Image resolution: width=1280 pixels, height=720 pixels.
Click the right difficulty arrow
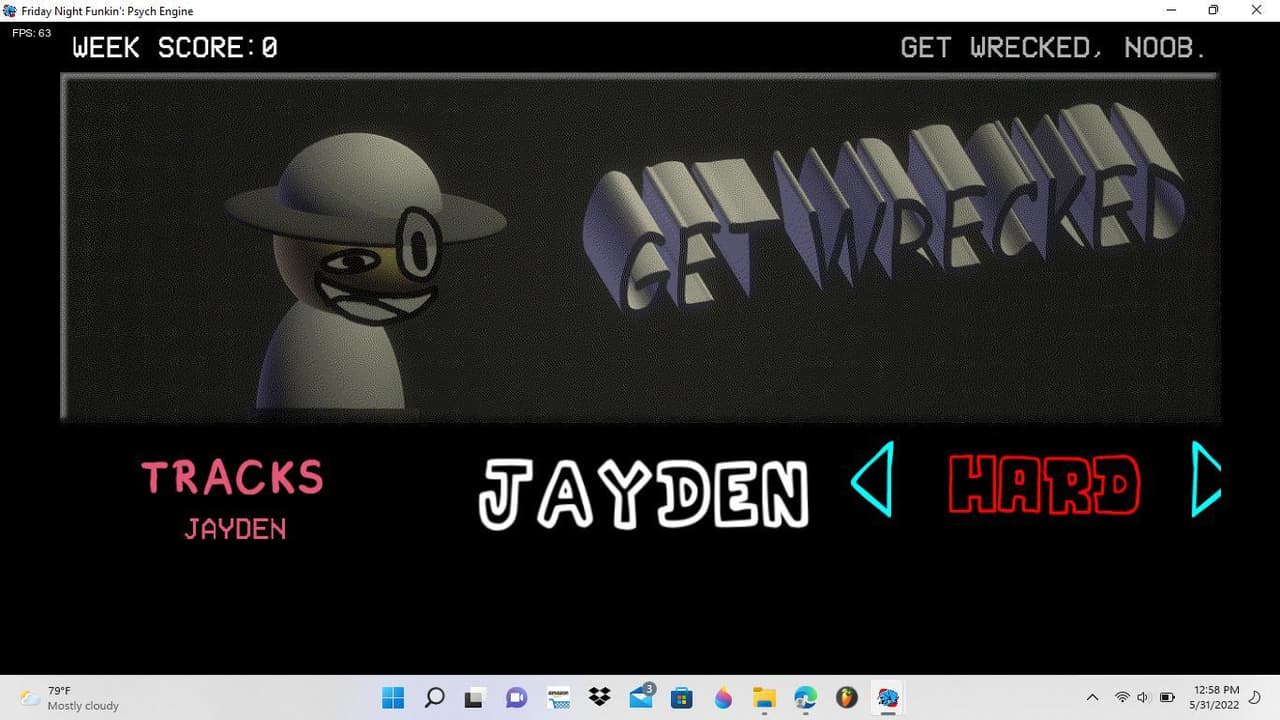(x=1206, y=480)
